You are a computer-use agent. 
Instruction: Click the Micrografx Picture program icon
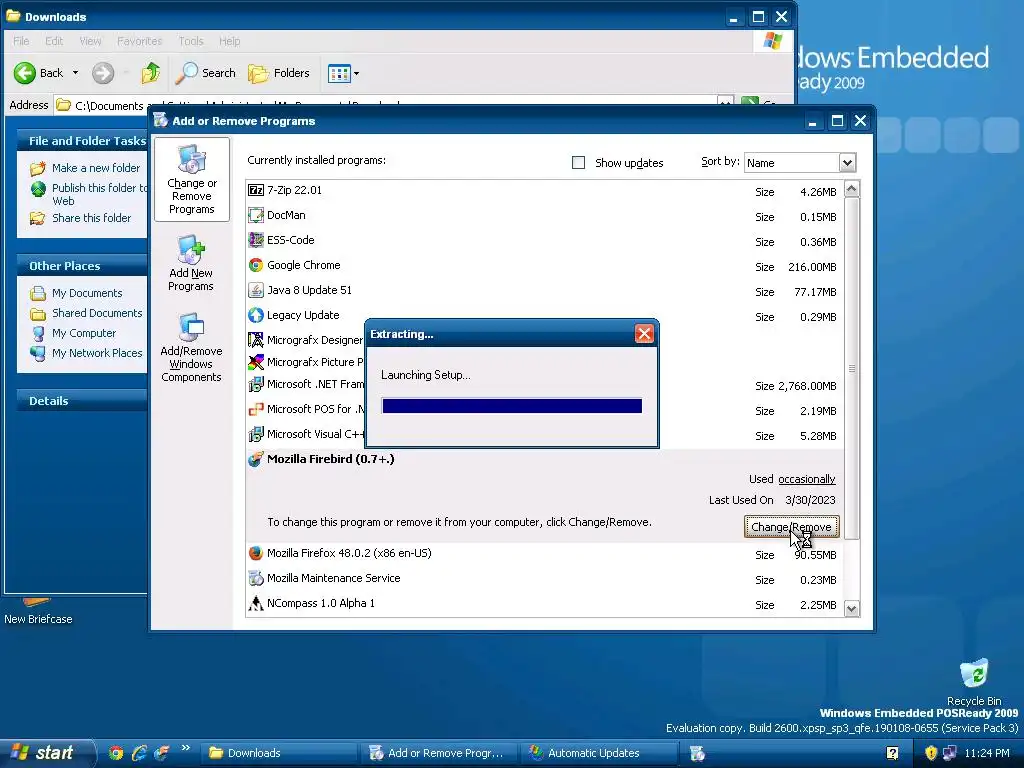pyautogui.click(x=255, y=362)
